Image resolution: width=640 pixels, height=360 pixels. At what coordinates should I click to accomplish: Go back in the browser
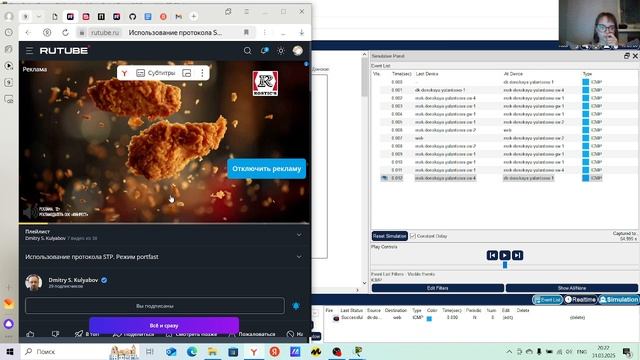[x=28, y=33]
